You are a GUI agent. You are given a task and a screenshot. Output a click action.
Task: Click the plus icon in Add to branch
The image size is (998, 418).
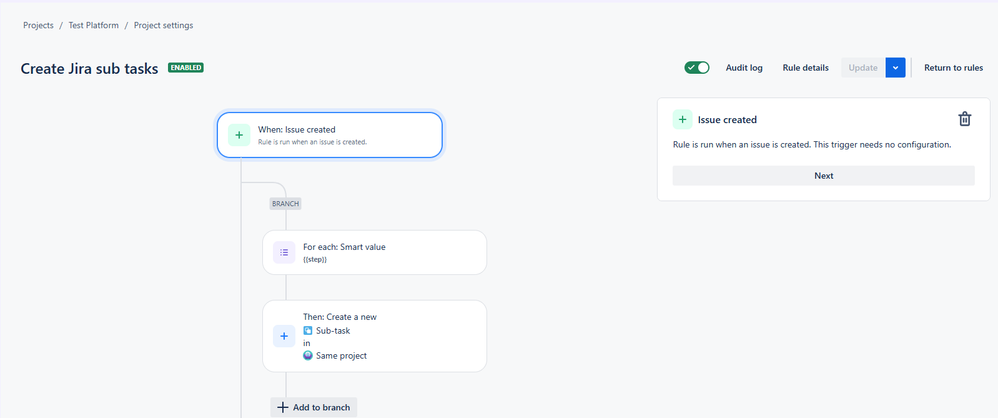tap(283, 407)
